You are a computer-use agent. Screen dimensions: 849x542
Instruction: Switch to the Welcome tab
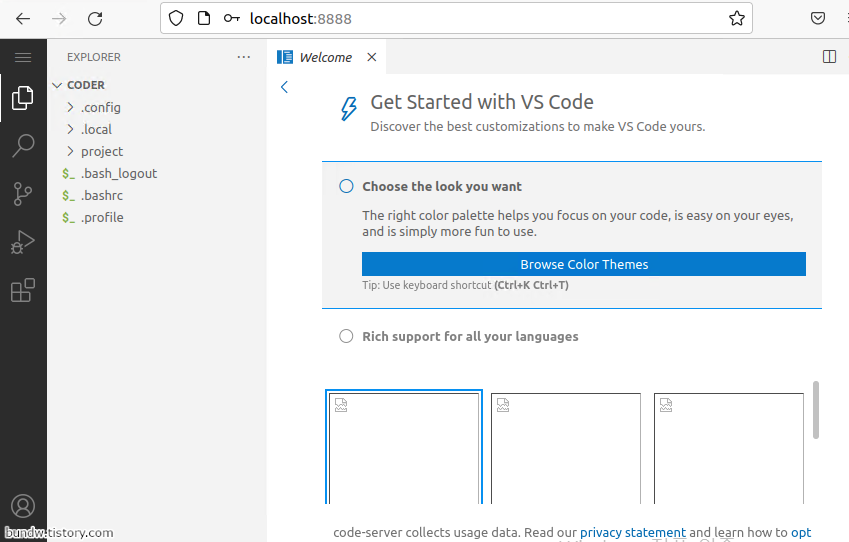click(x=325, y=57)
